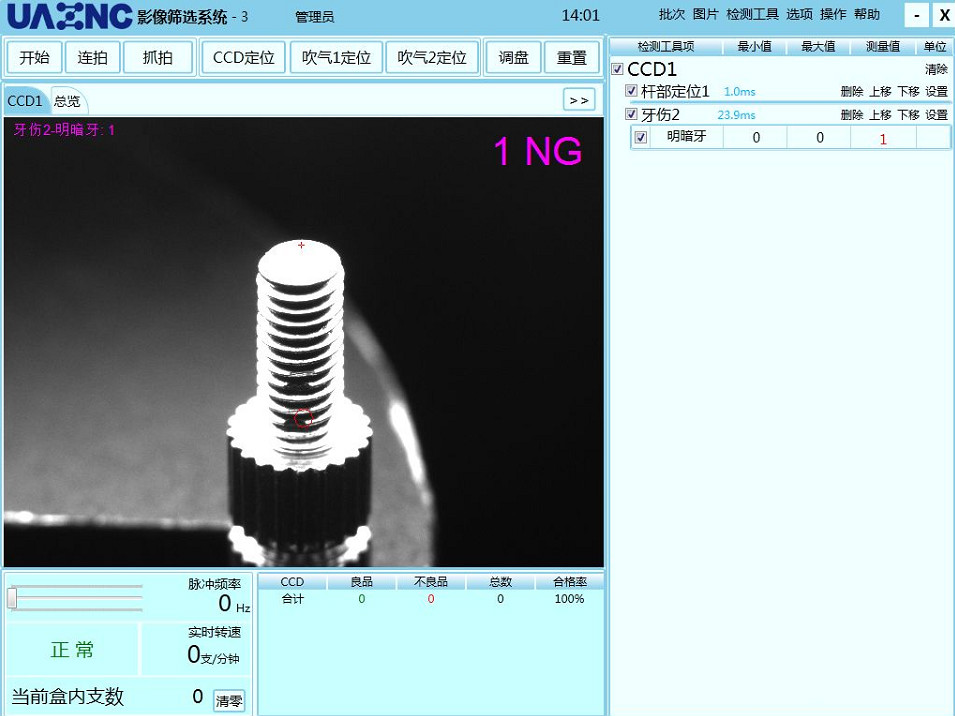Click the 脉冲频率 slider handle
The width and height of the screenshot is (955, 716).
(12, 598)
